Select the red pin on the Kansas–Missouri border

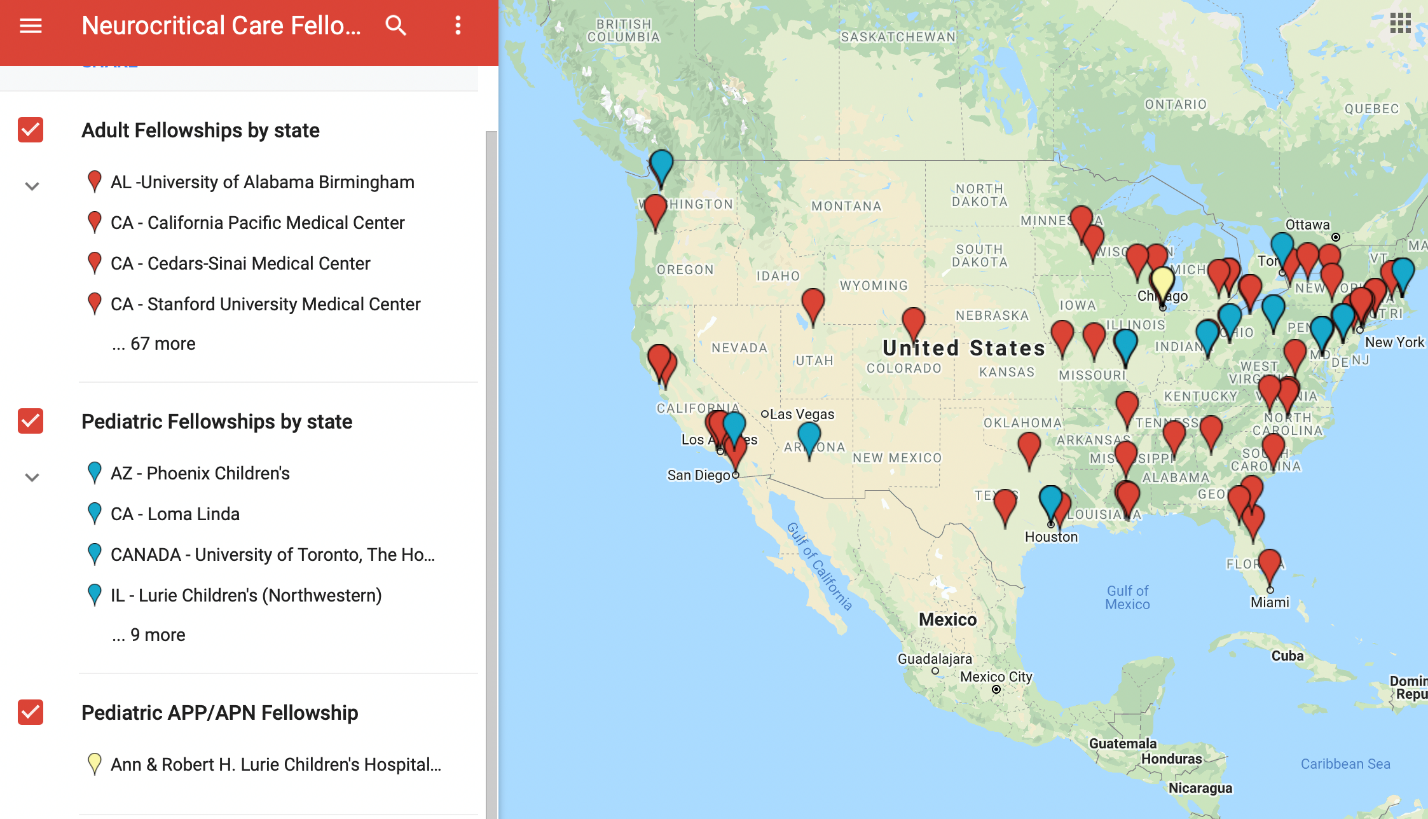tap(1062, 340)
